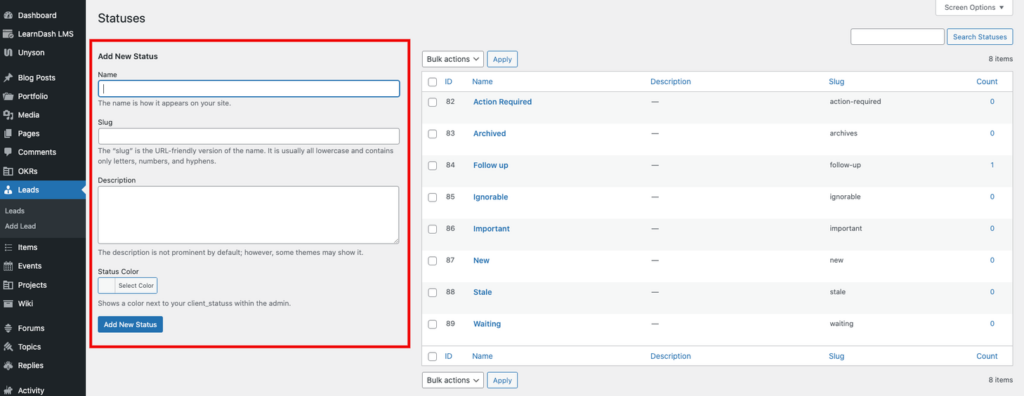This screenshot has height=396, width=1024.
Task: Check the Action Required row checkbox
Action: (432, 103)
